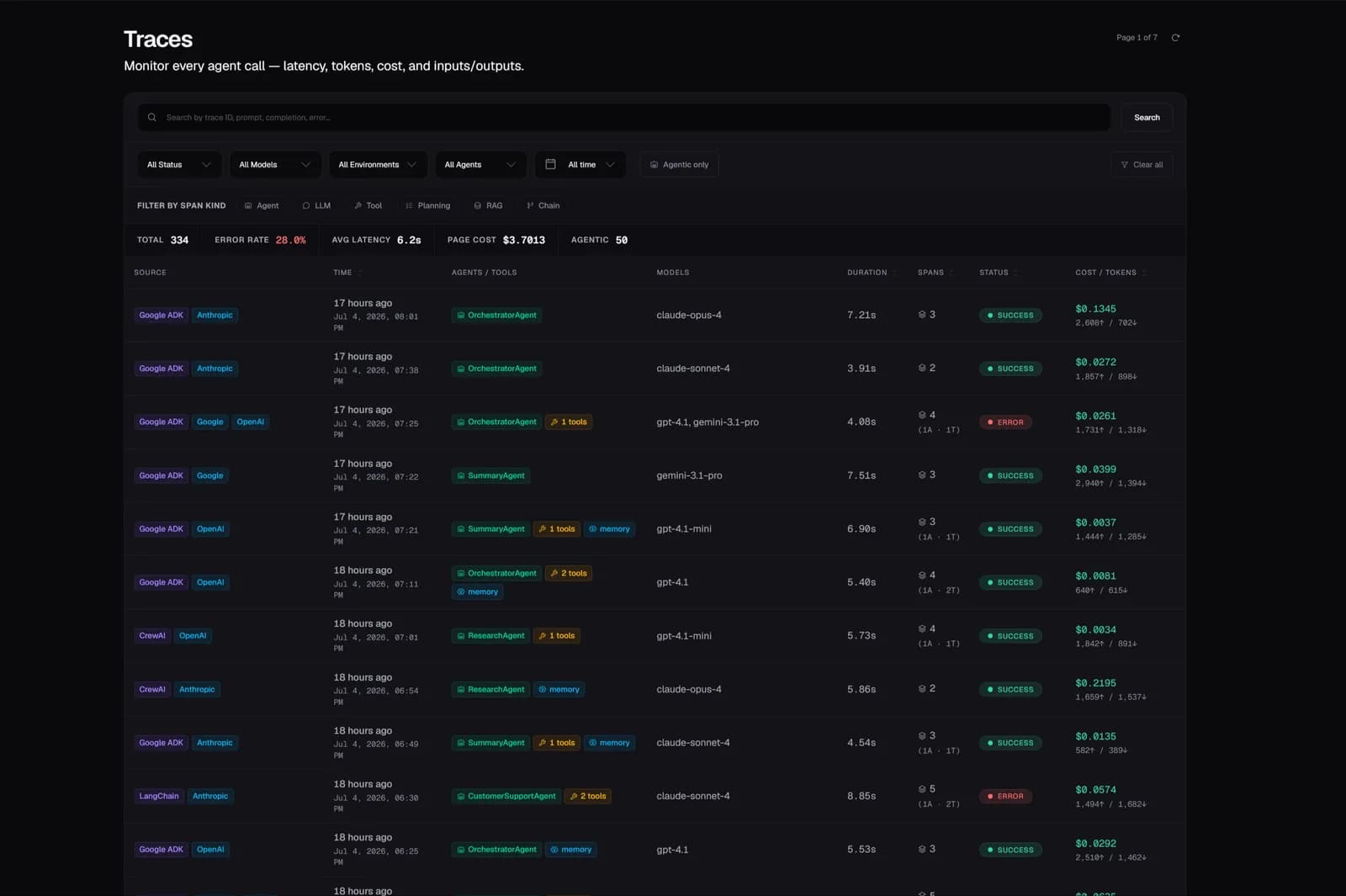Click the Page Cost $3.7013 statistic

(496, 240)
